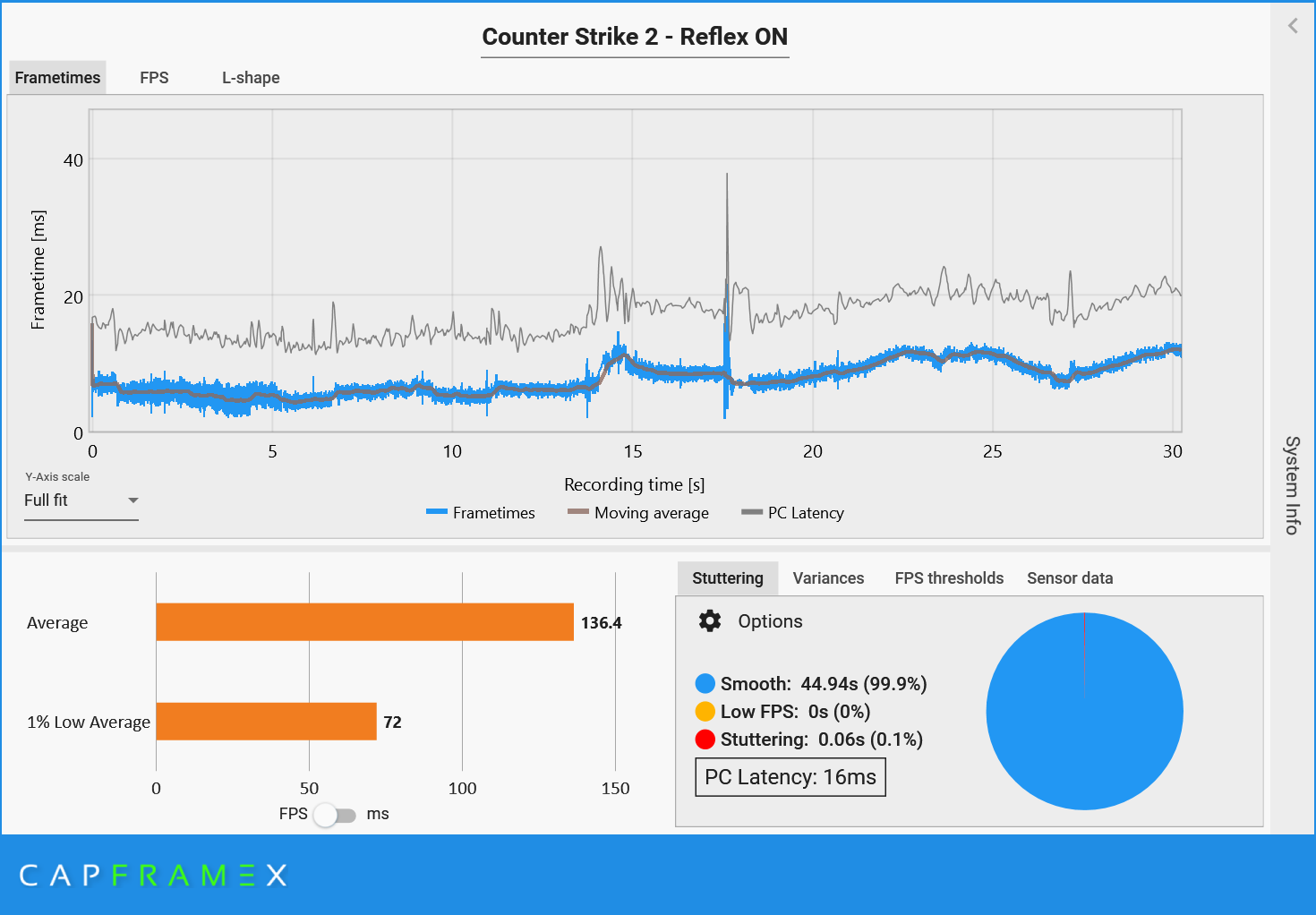Switch to the FPS tab
1316x915 pixels.
point(154,78)
